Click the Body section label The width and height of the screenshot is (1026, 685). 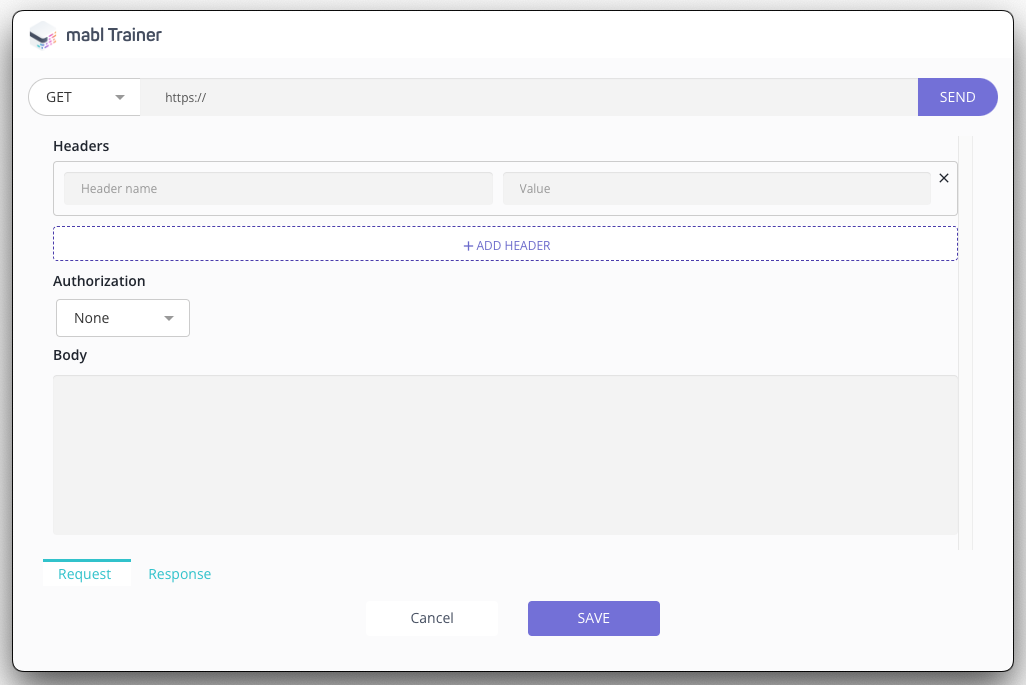point(70,355)
